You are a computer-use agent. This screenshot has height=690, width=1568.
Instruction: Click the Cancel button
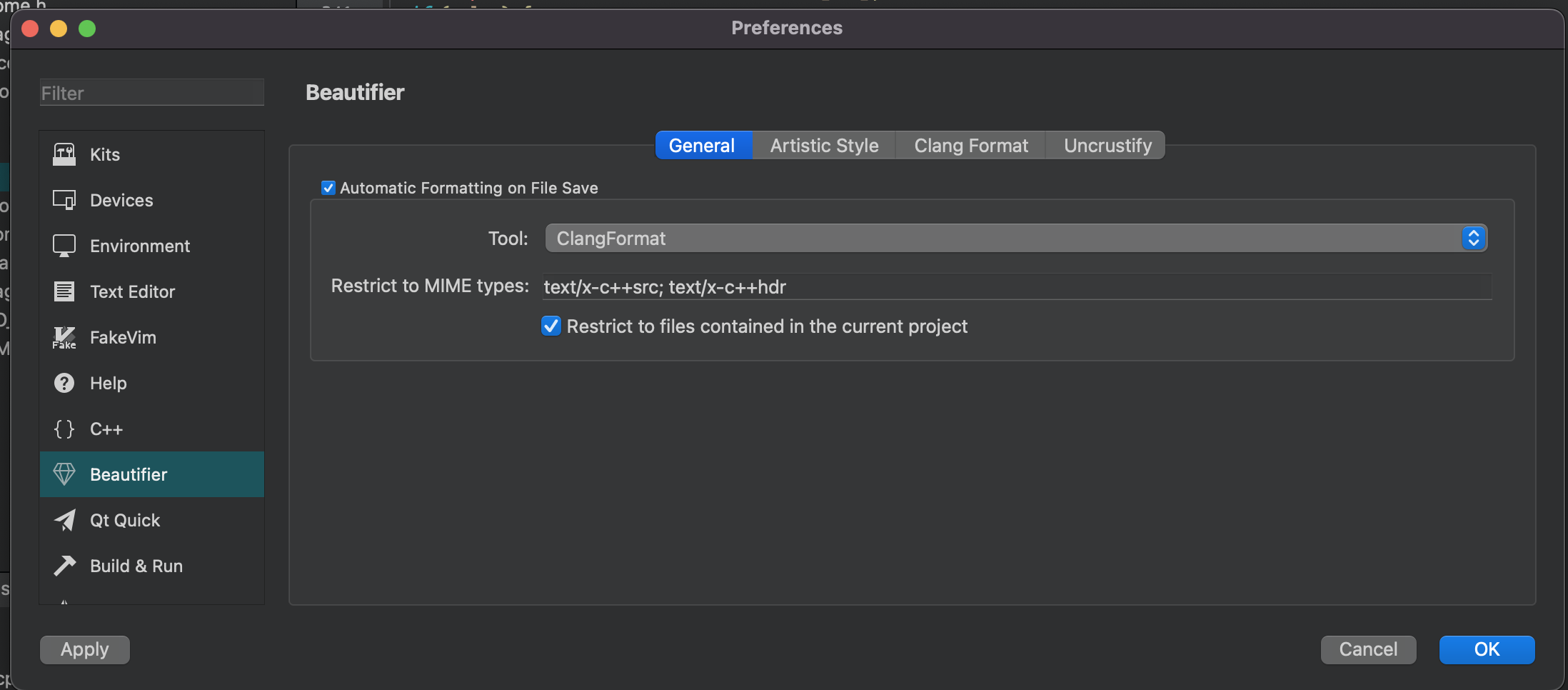(1368, 649)
